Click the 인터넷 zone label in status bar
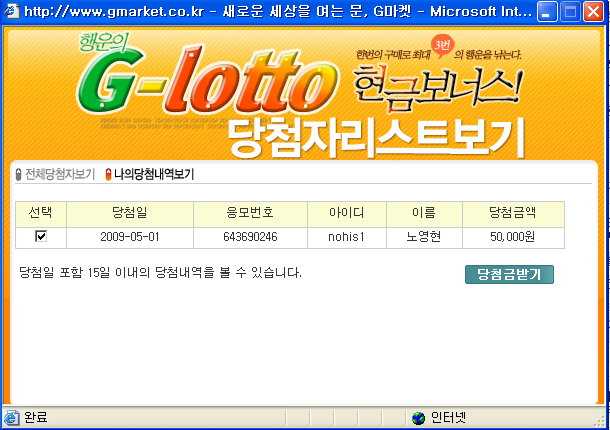This screenshot has height=430, width=610. pos(448,418)
